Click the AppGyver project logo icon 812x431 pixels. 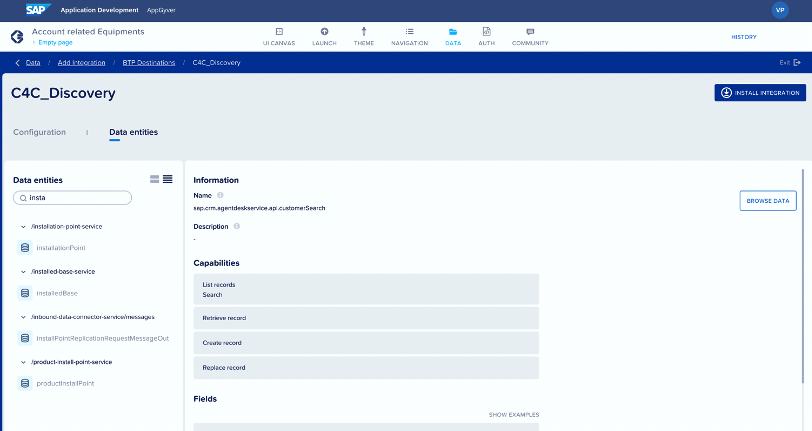click(17, 37)
